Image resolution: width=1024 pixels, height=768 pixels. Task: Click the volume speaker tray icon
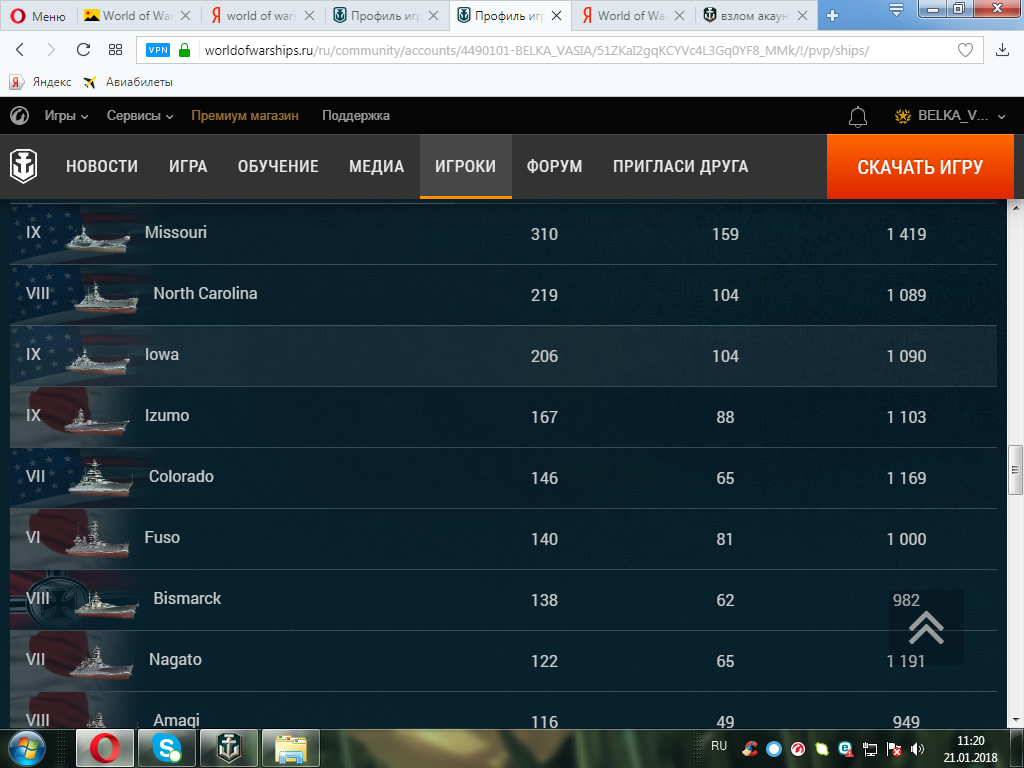918,749
